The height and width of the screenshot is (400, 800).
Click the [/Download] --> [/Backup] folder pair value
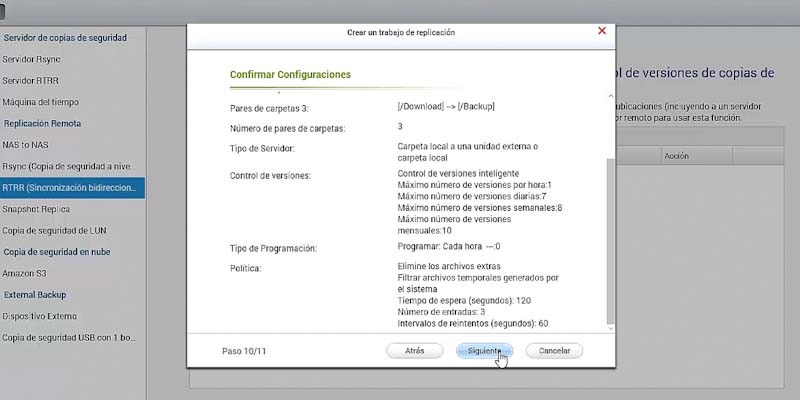(446, 107)
